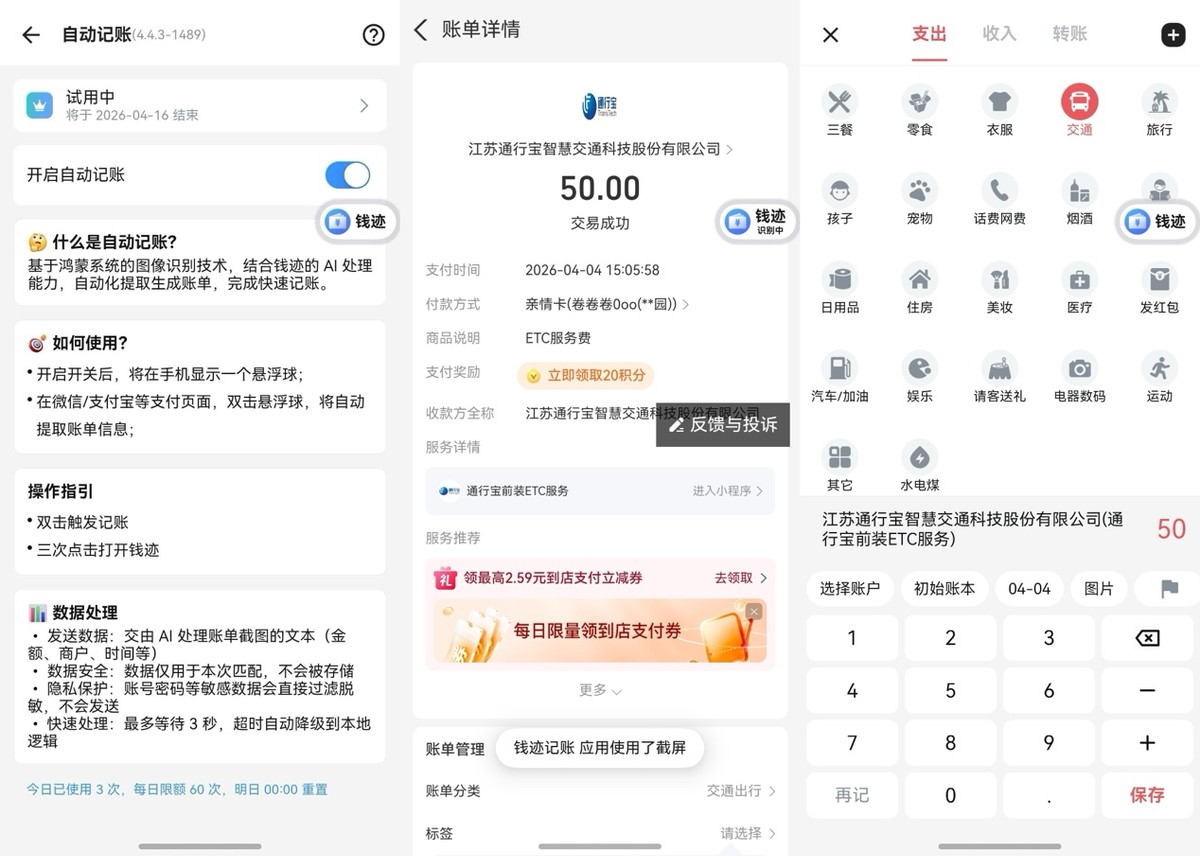Viewport: 1200px width, 856px height.
Task: Switch to 转账 tab
Action: [x=1070, y=34]
